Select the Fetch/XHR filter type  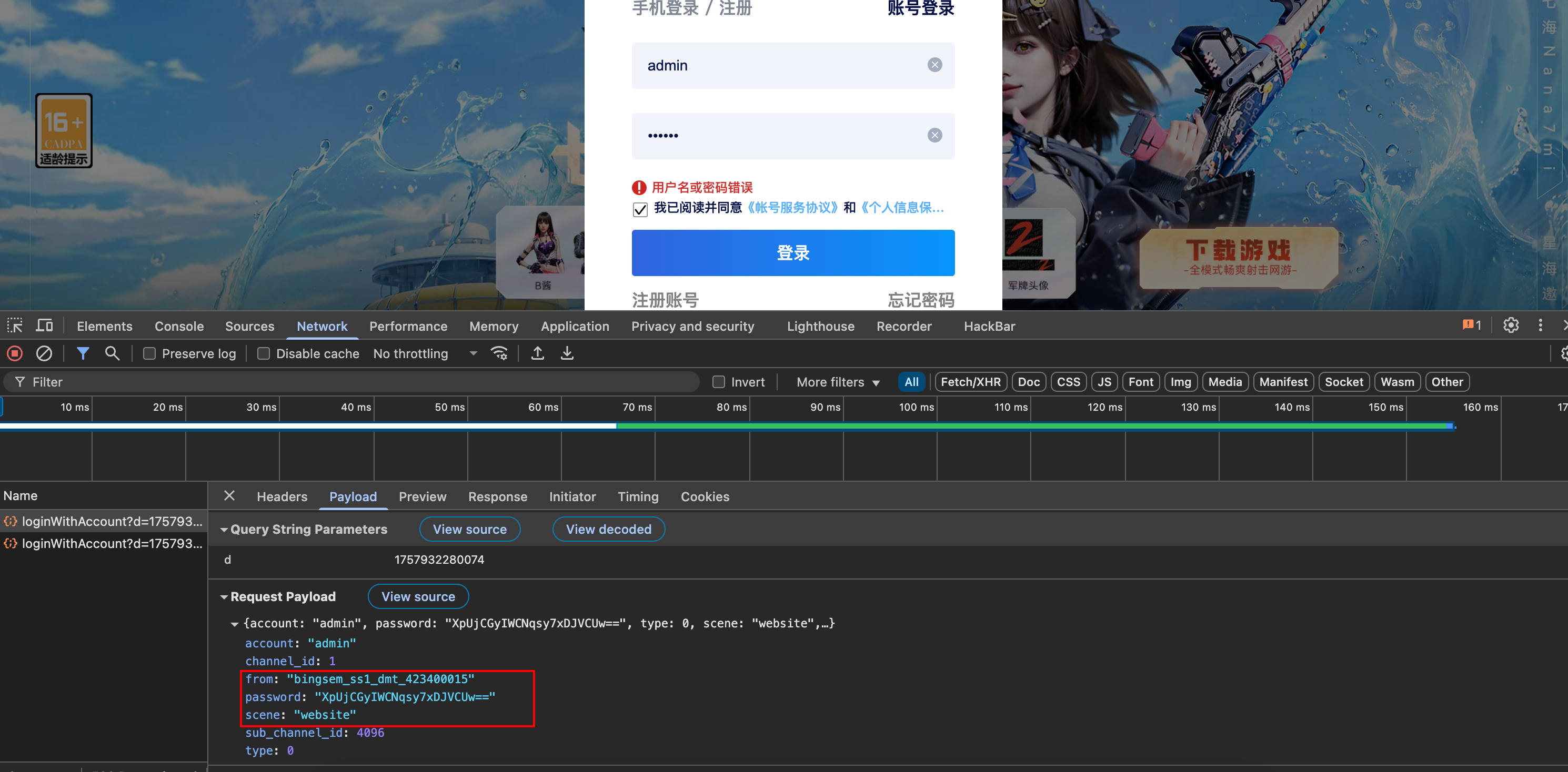(x=970, y=382)
